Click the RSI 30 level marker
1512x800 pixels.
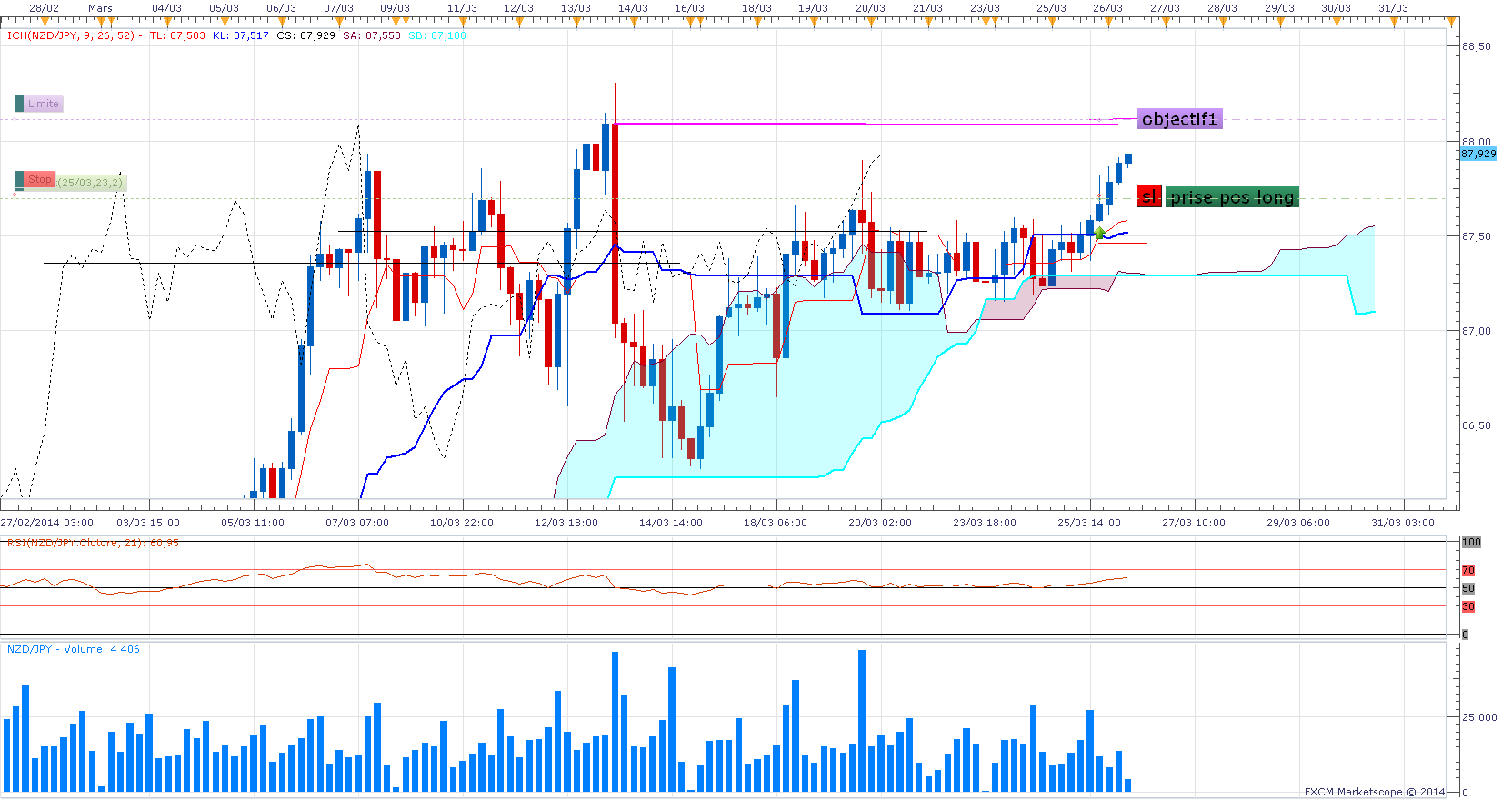click(x=1467, y=606)
